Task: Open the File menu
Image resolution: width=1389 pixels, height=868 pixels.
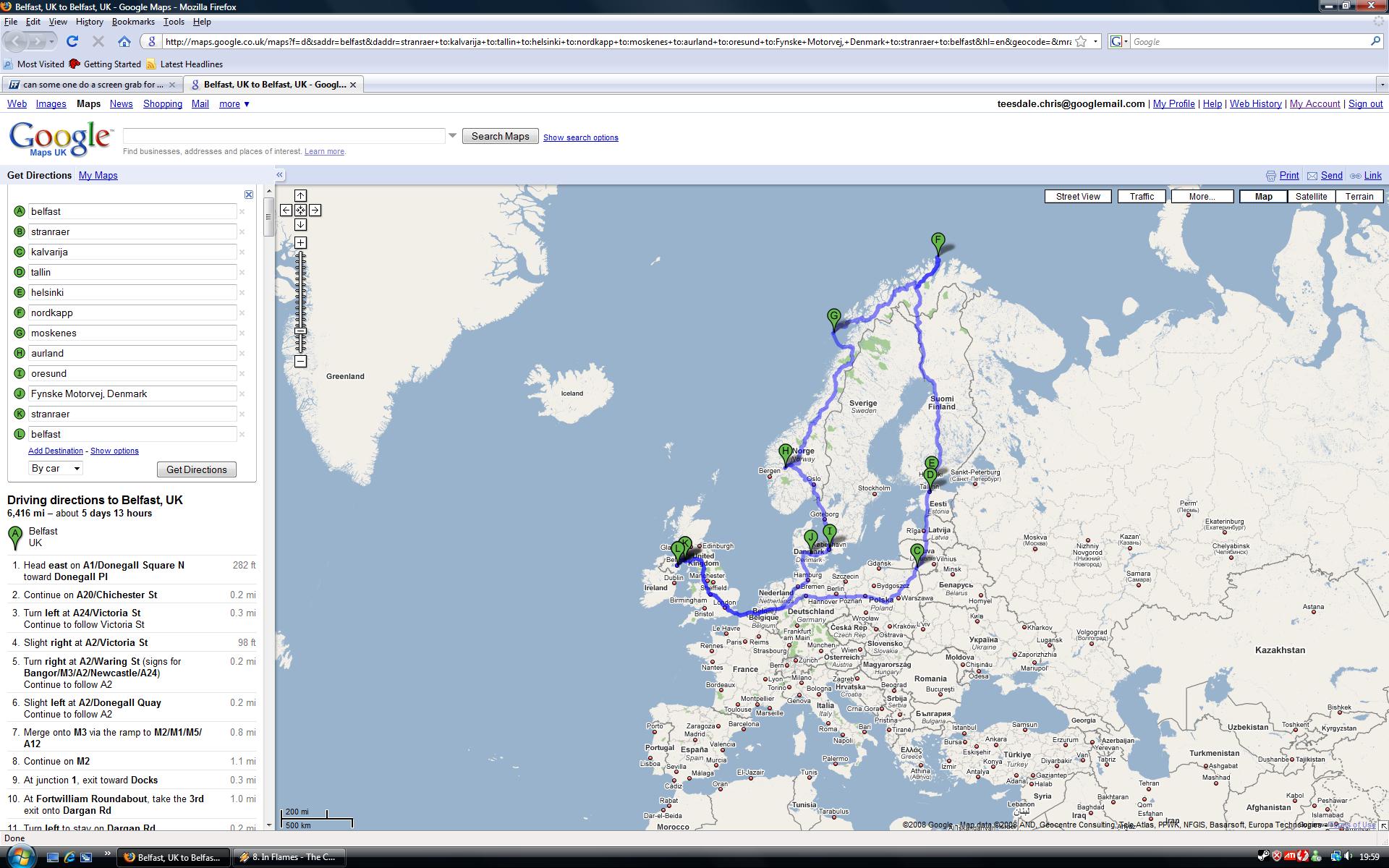Action: pos(11,22)
